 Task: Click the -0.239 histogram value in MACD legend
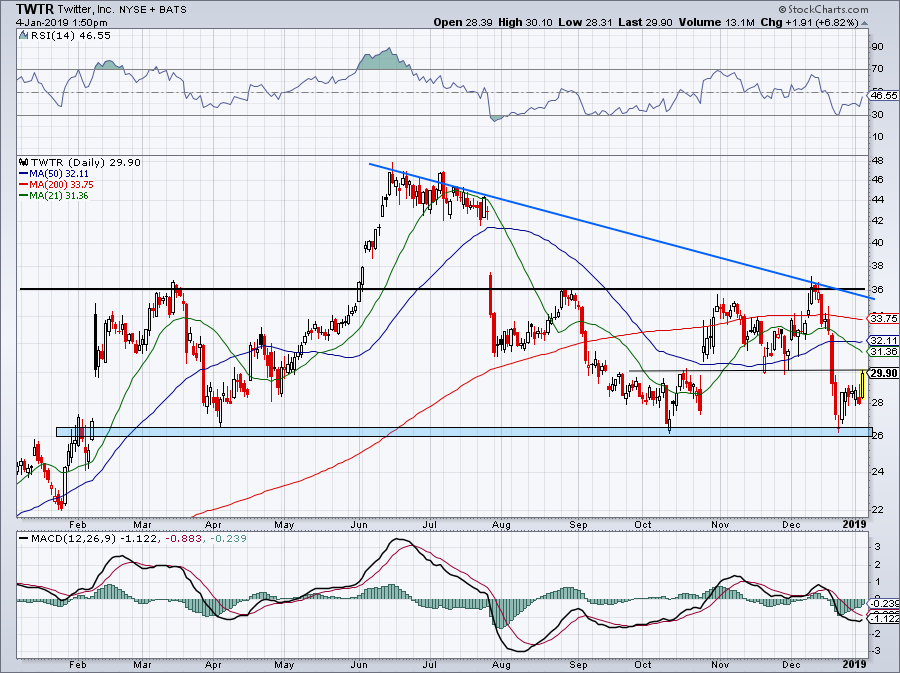pyautogui.click(x=228, y=539)
